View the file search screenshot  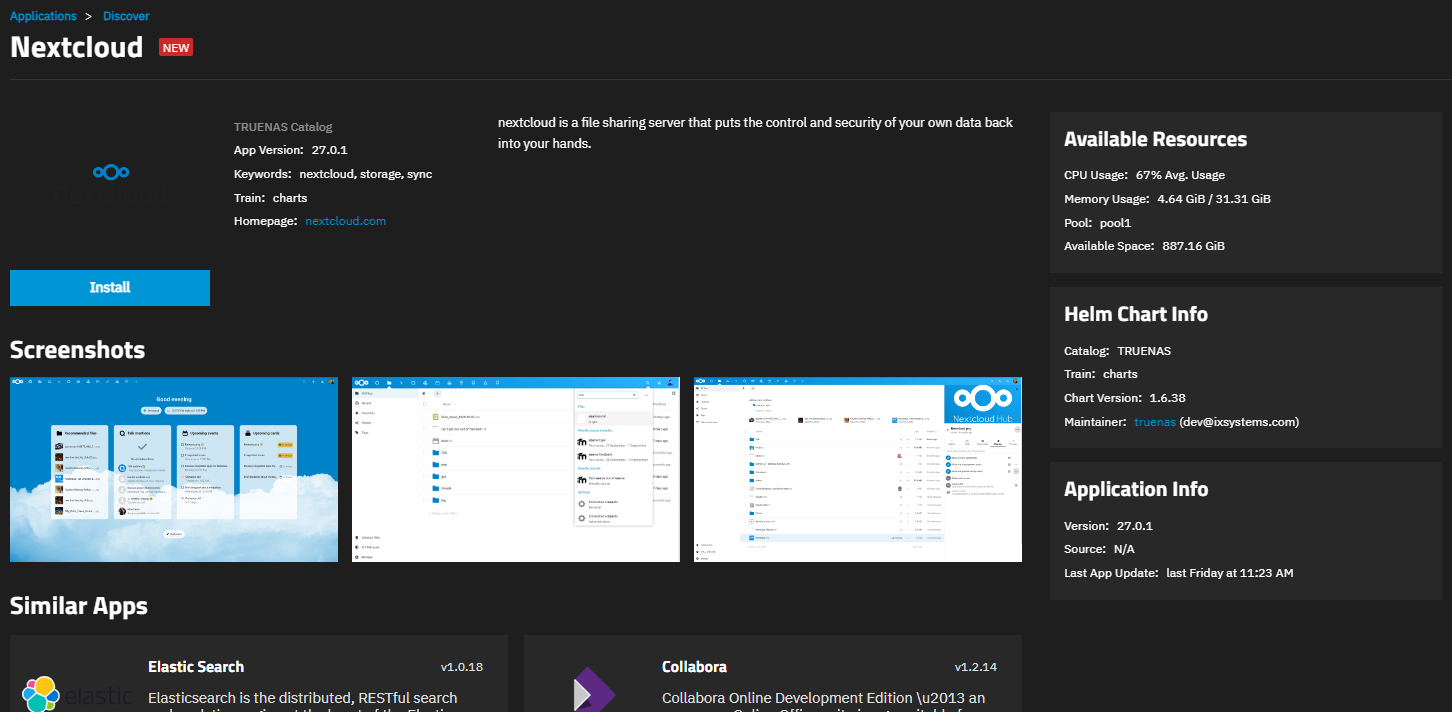pyautogui.click(x=516, y=470)
